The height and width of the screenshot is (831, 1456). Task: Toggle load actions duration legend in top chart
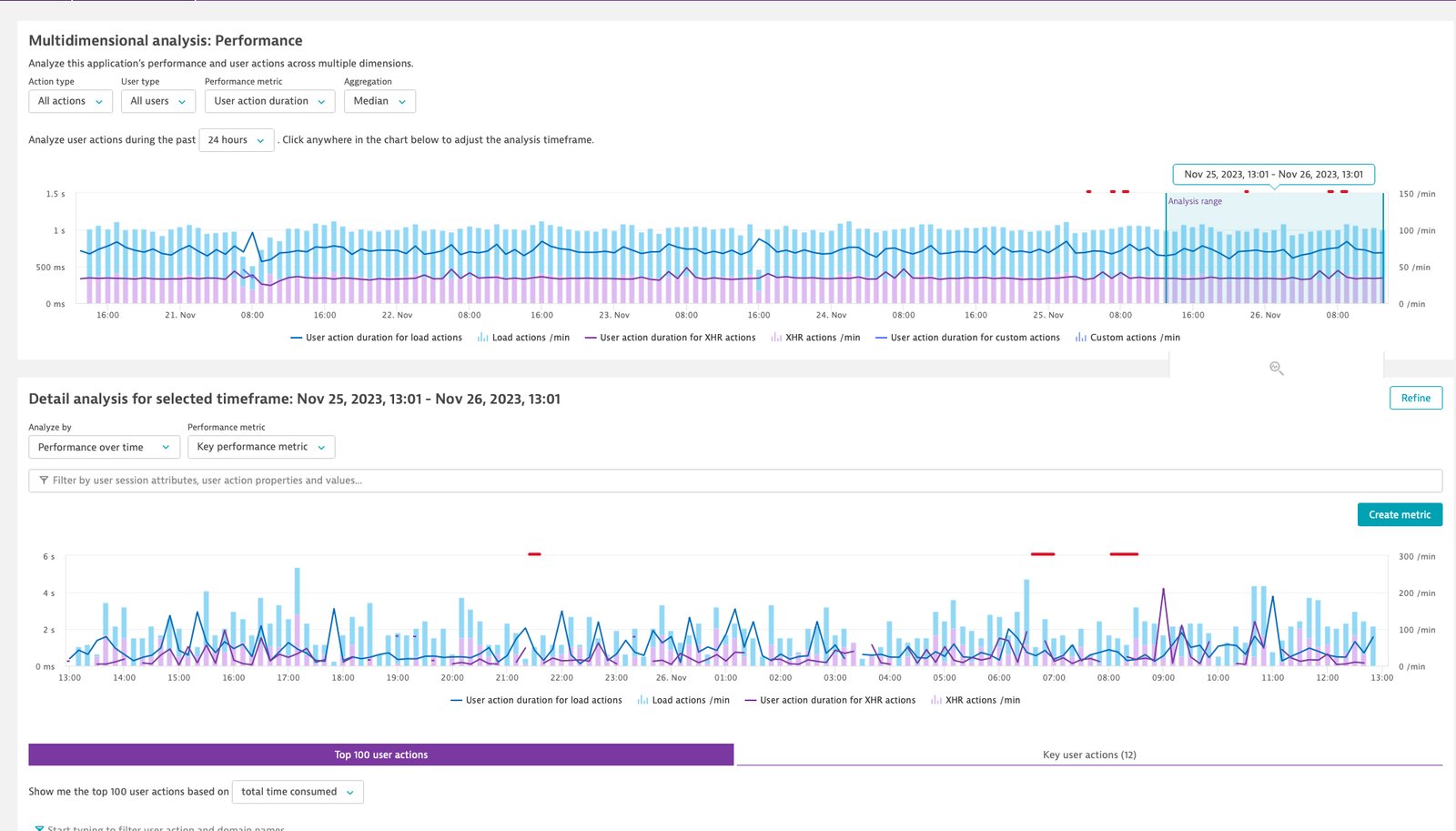[x=376, y=338]
